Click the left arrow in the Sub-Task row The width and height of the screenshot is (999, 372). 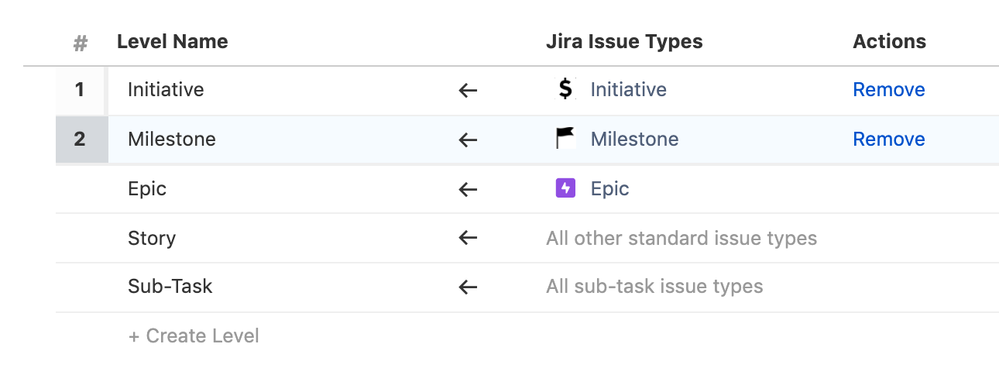(x=468, y=287)
